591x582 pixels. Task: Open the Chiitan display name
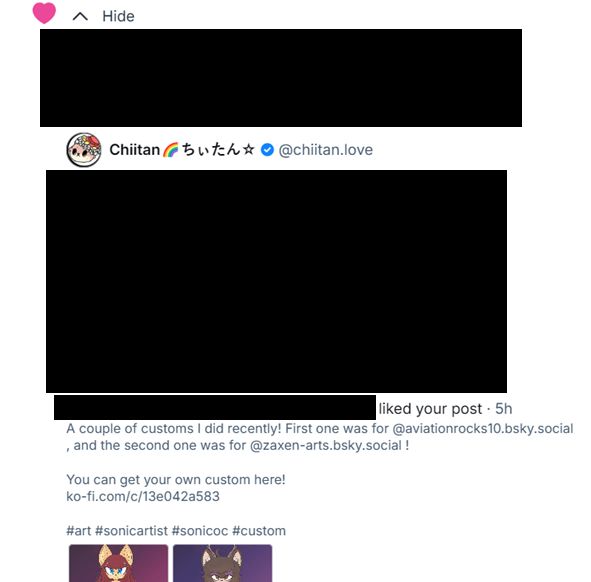click(x=182, y=150)
